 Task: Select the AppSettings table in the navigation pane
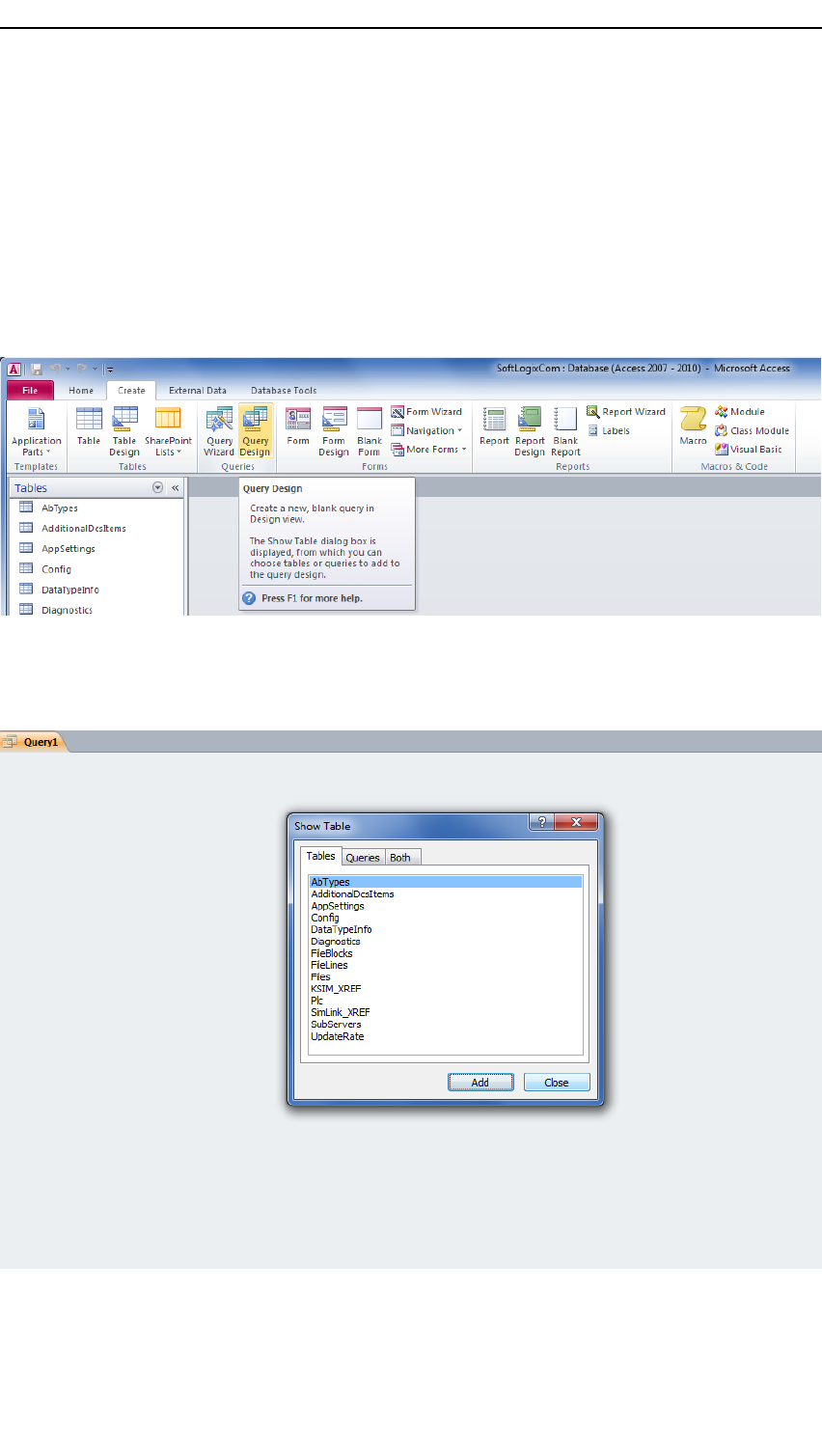[x=96, y=548]
